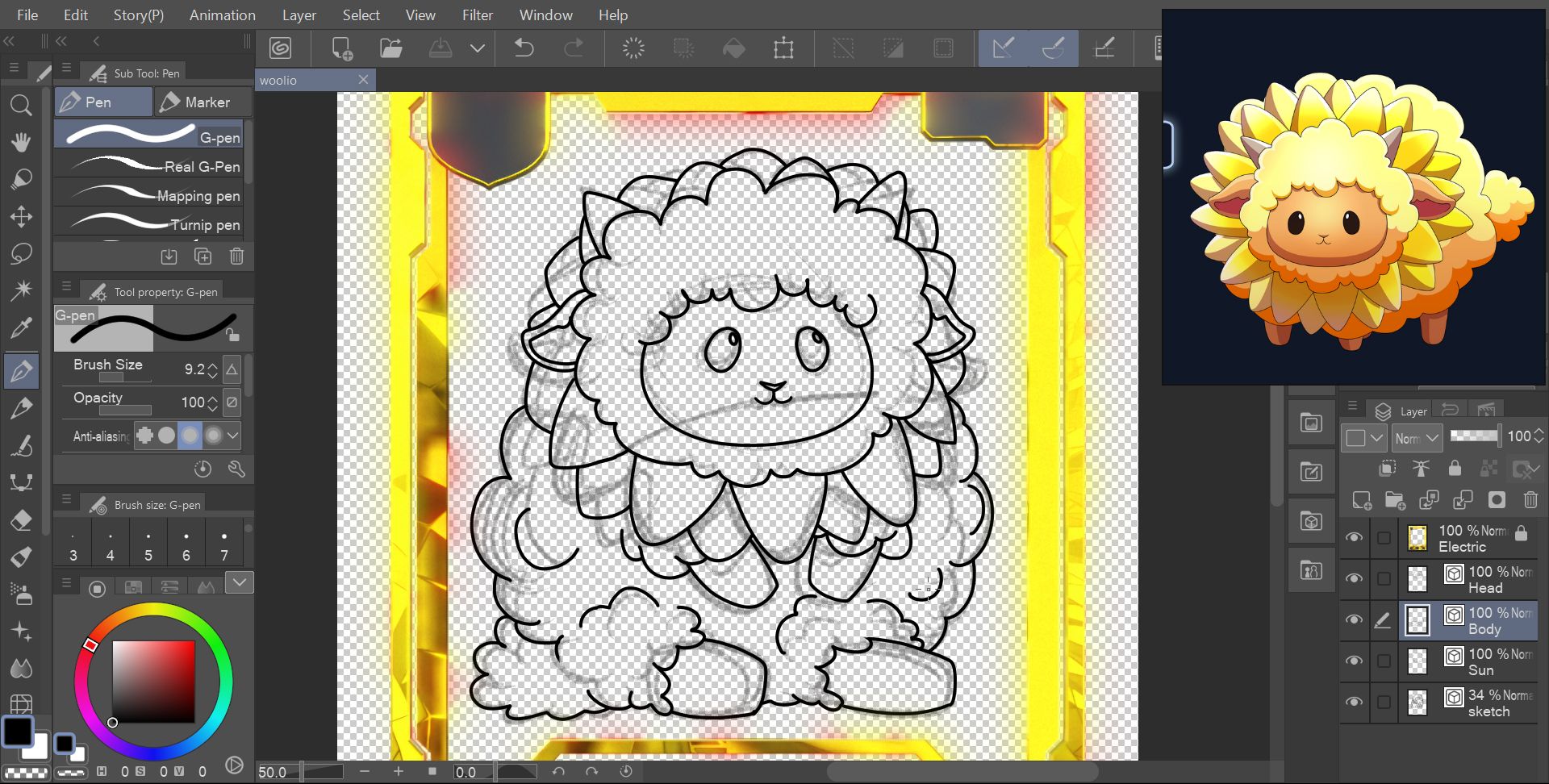Undo the last action
The height and width of the screenshot is (784, 1549).
click(524, 48)
